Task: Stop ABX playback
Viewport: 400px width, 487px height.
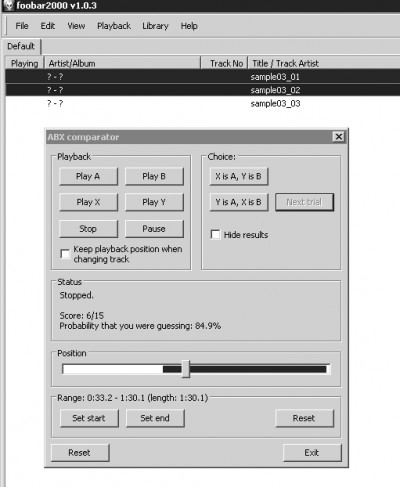Action: pos(88,229)
